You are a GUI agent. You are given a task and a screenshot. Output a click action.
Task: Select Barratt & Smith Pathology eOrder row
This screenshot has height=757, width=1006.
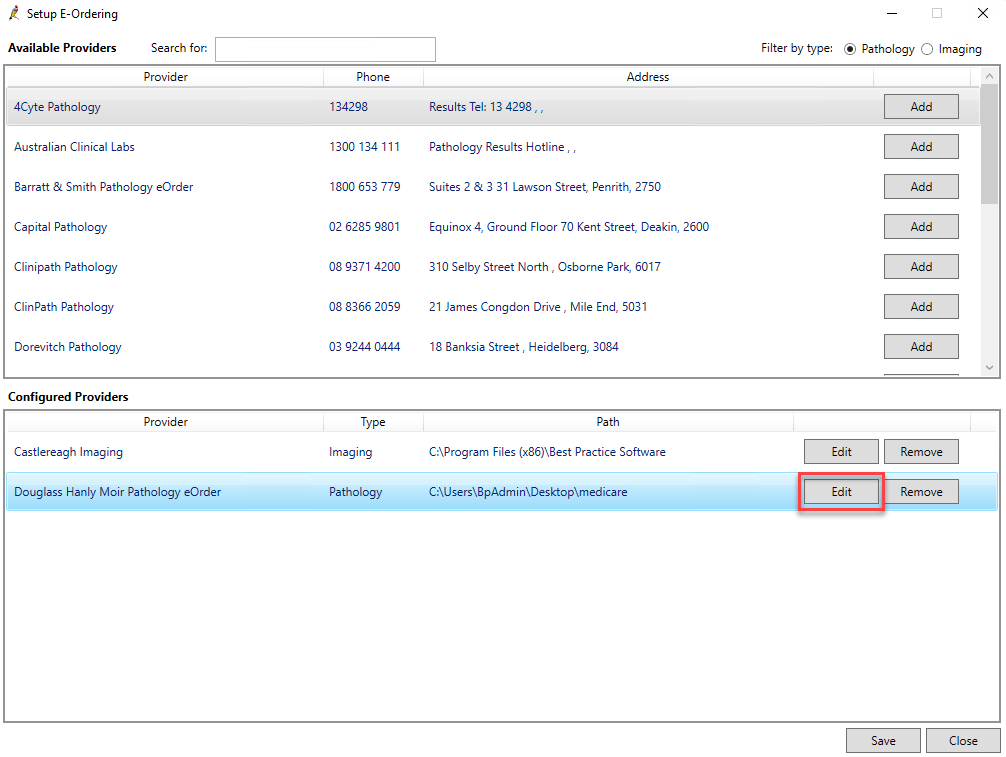[493, 187]
